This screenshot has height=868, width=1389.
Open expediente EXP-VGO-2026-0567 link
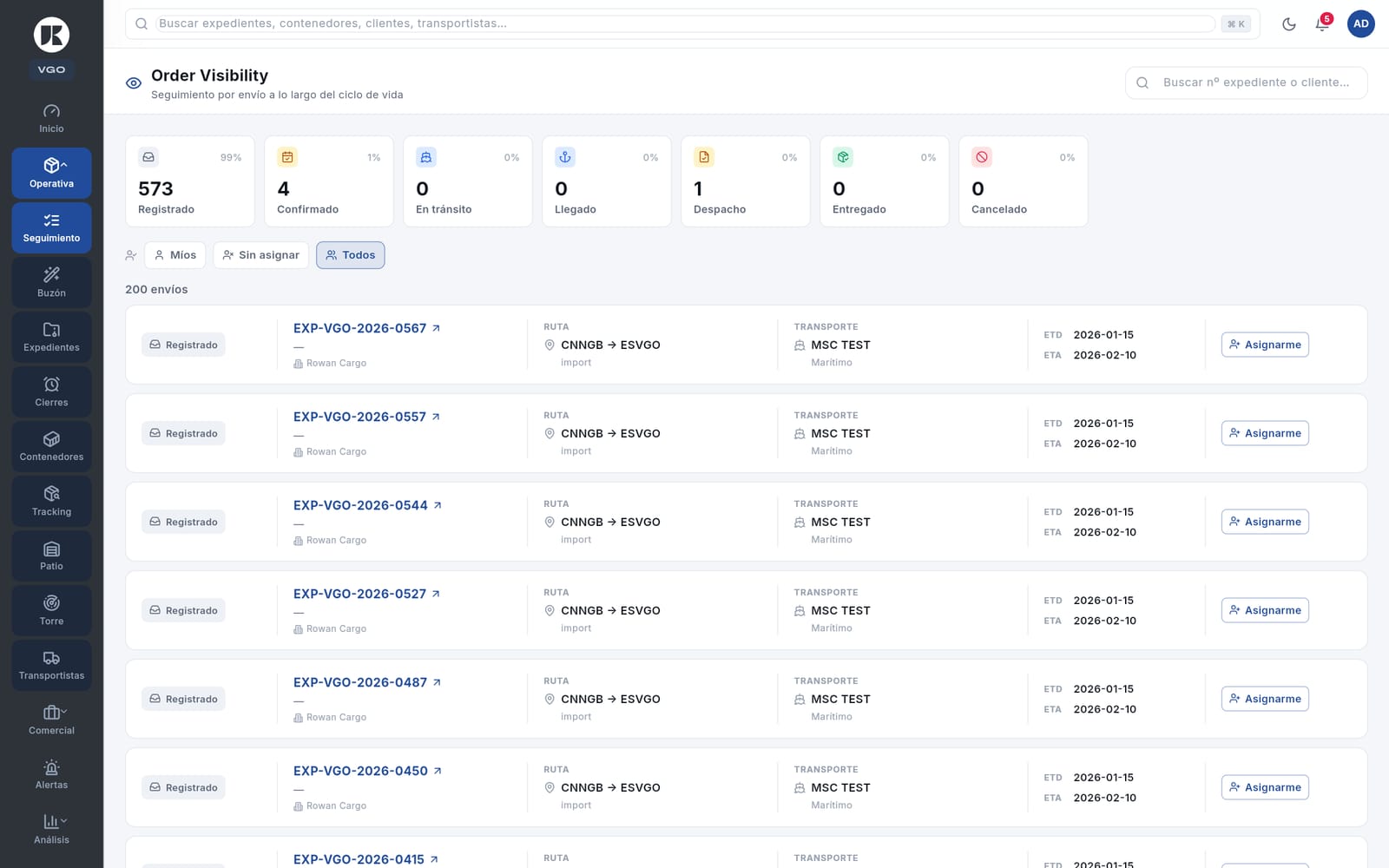[x=366, y=328]
